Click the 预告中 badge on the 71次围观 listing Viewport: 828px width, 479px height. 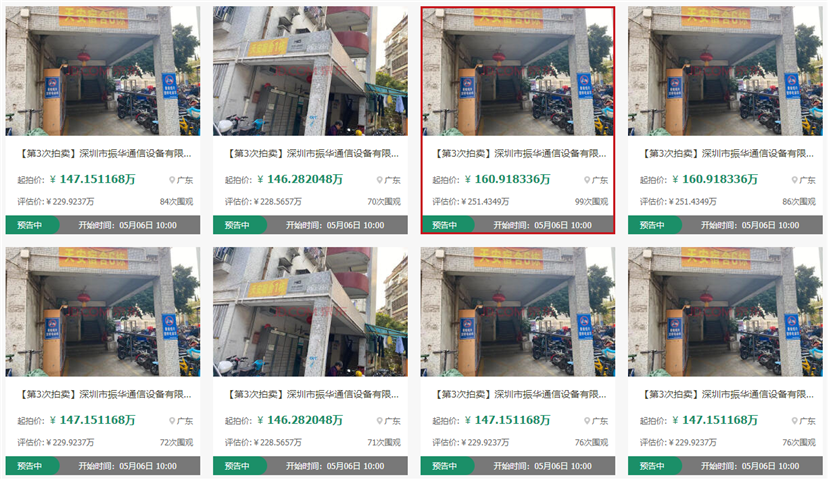(239, 466)
